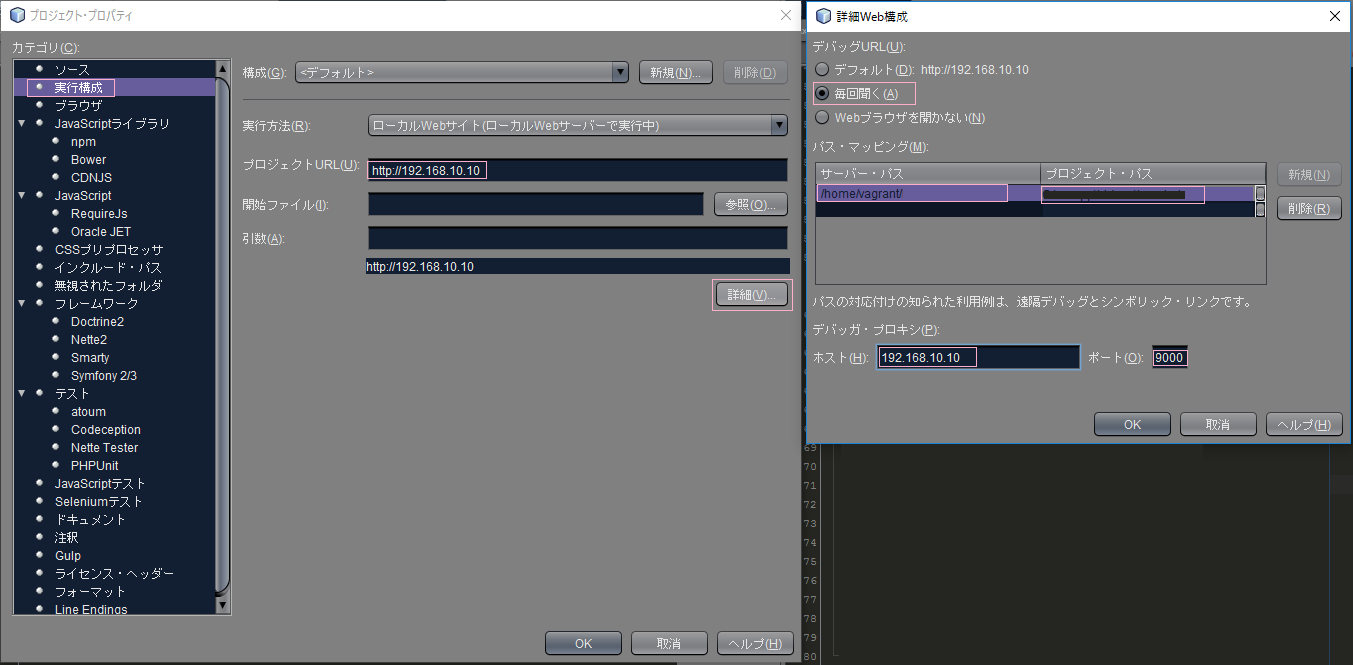Select the デフォルト debug URL option
Viewport: 1353px width, 665px height.
tap(821, 69)
